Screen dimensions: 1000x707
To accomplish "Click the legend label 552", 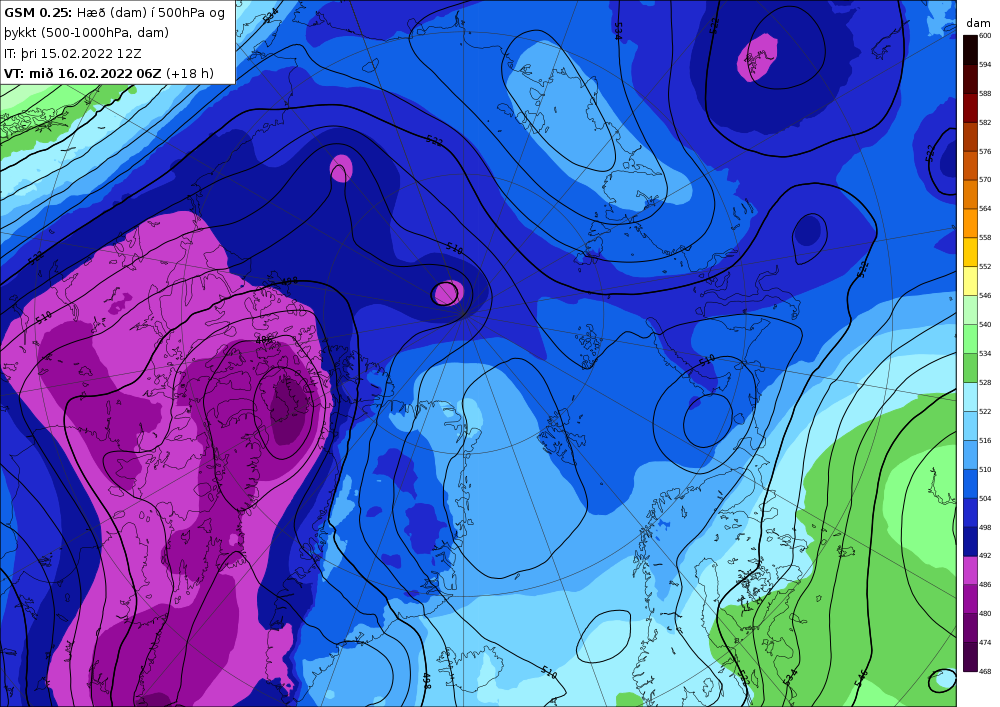I will click(985, 266).
